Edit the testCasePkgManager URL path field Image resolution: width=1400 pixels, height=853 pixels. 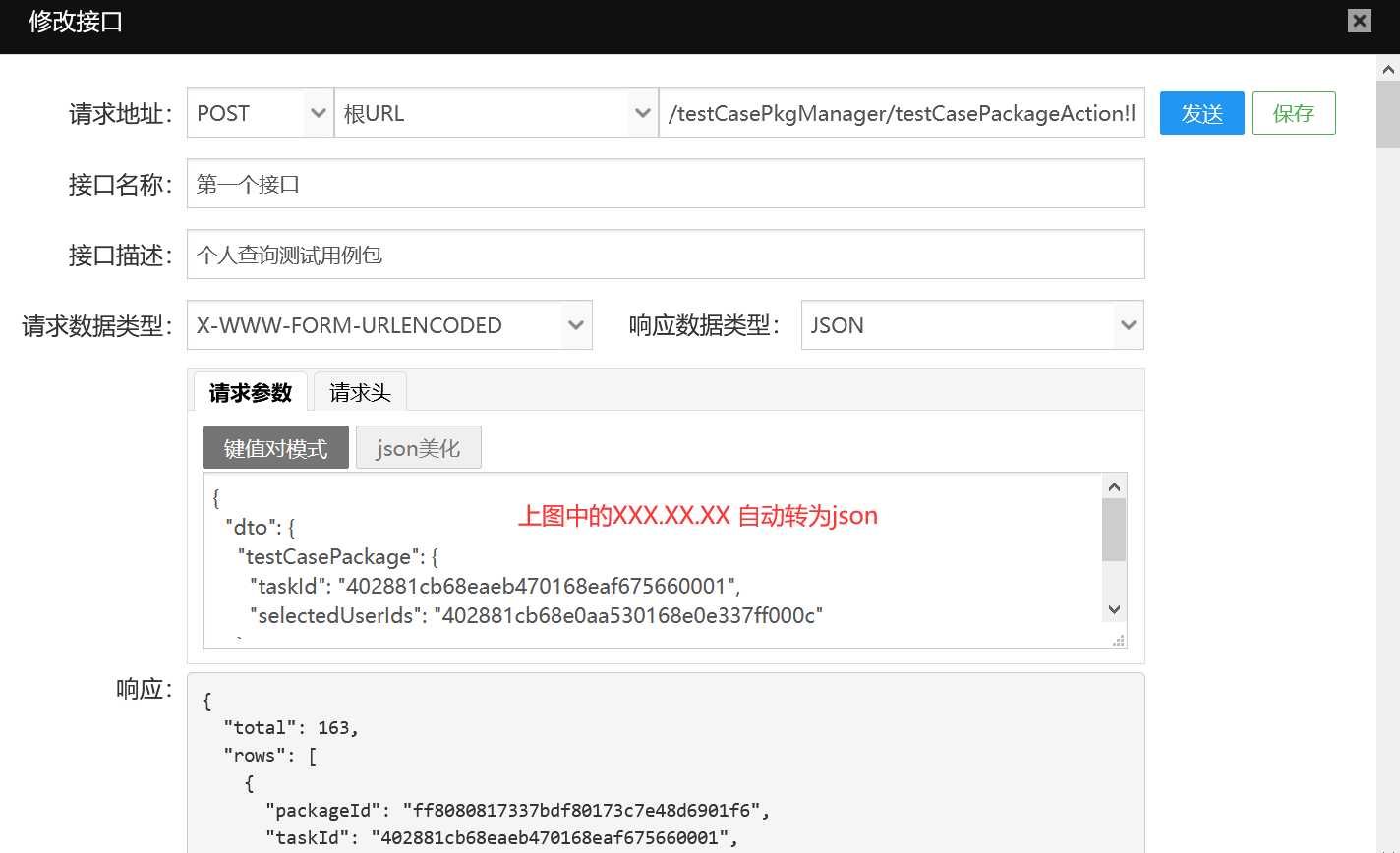[x=902, y=113]
